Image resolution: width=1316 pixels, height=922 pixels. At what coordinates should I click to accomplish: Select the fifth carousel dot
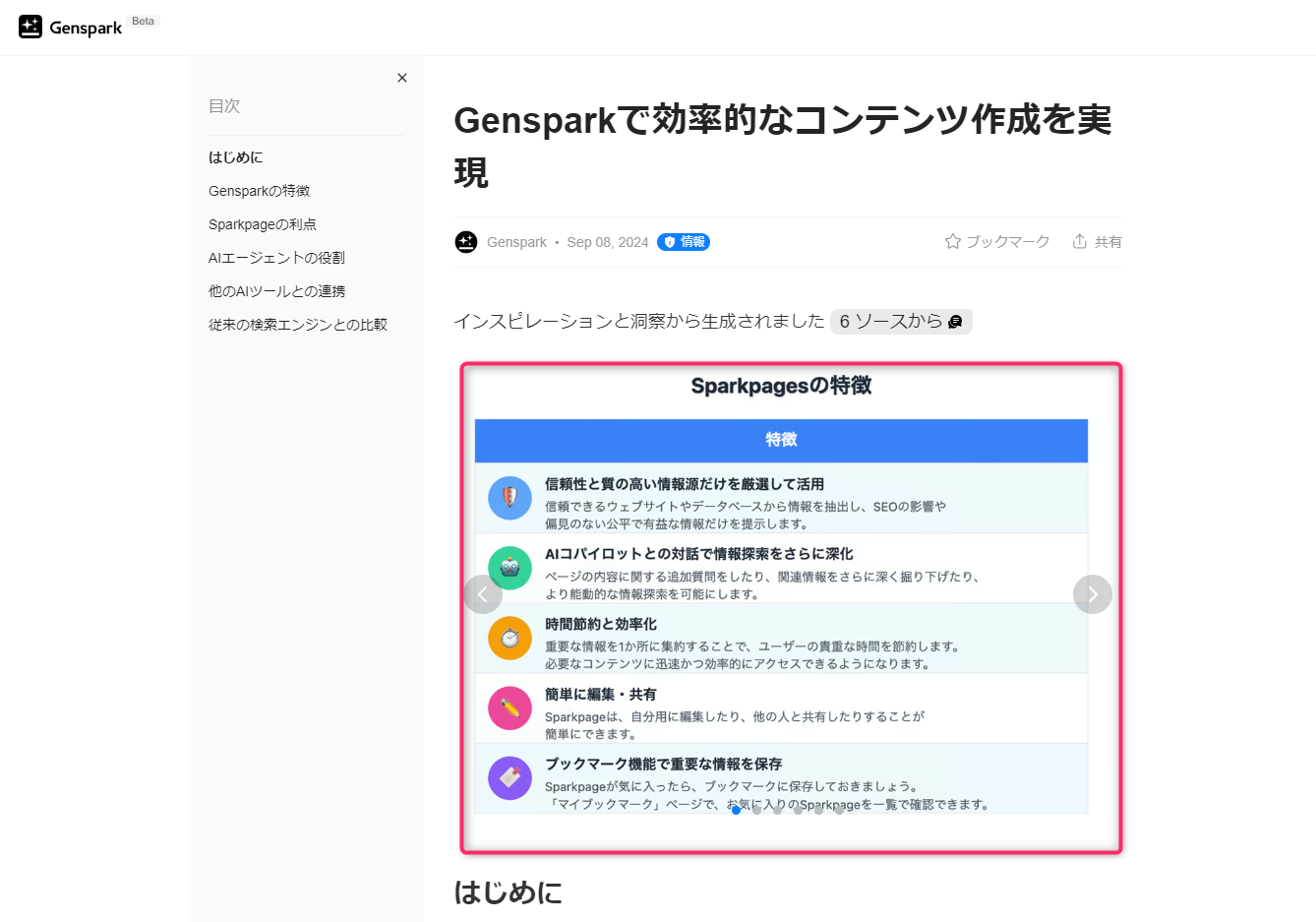click(818, 810)
